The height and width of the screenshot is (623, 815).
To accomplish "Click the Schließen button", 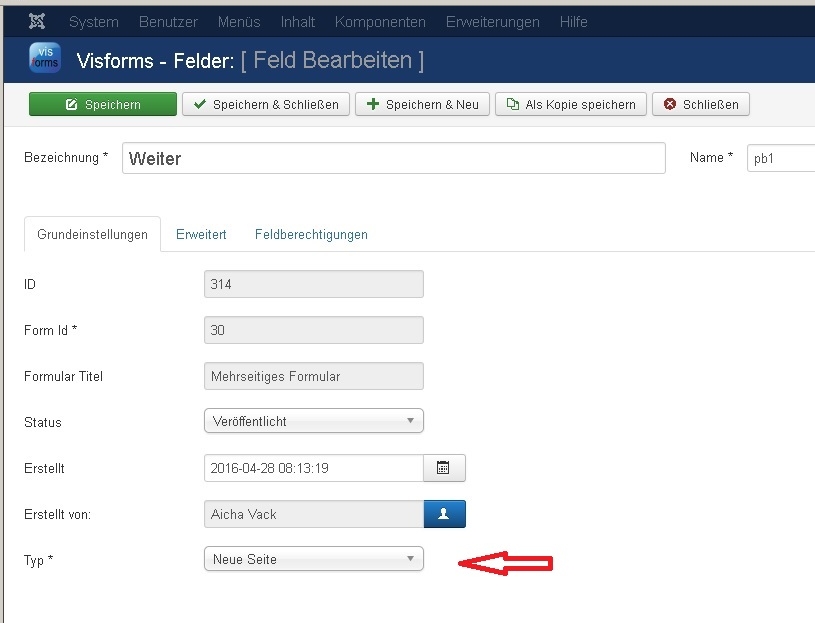I will 701,104.
